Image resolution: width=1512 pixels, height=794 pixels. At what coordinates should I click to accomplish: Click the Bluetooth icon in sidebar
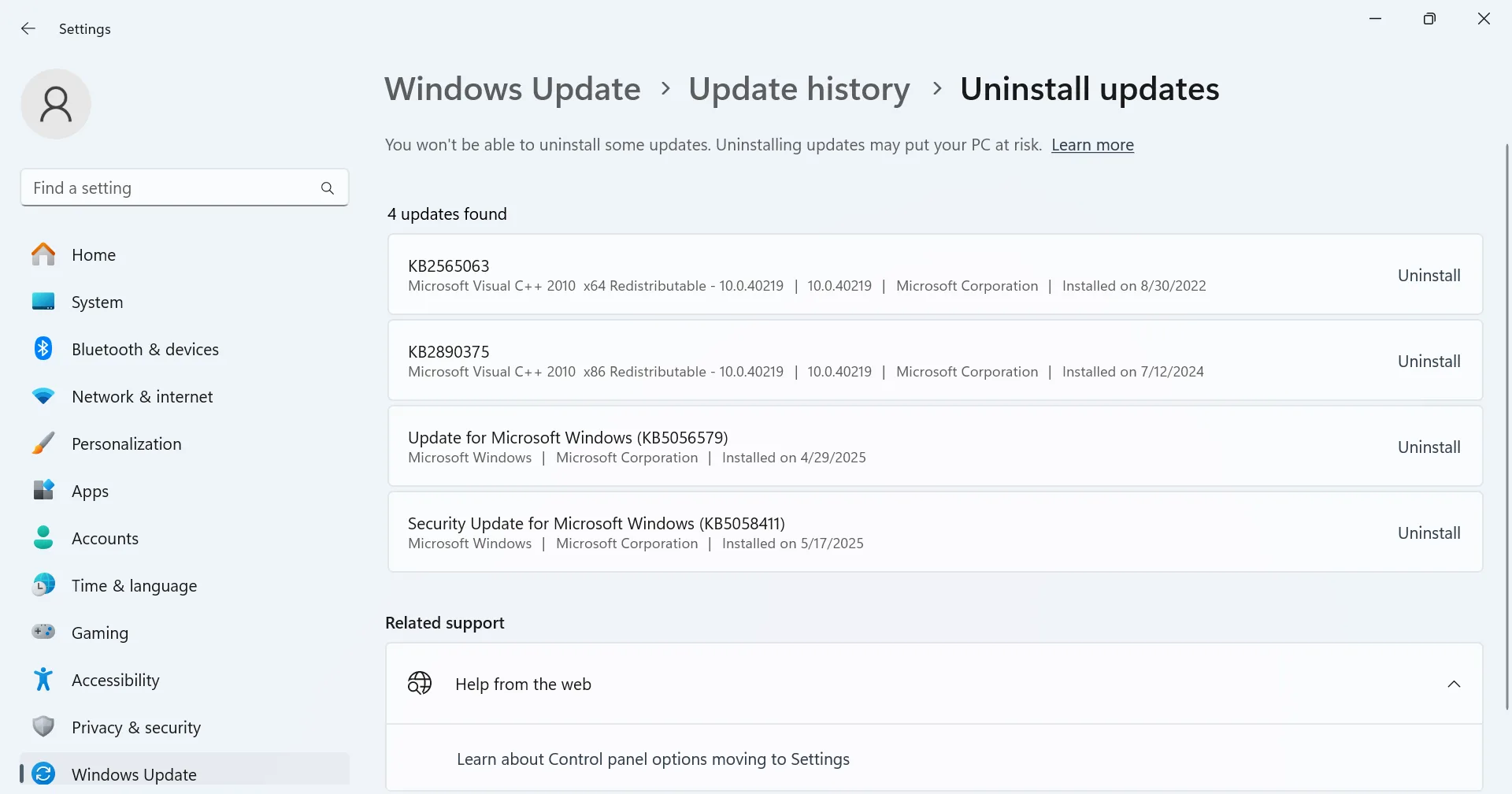point(43,348)
